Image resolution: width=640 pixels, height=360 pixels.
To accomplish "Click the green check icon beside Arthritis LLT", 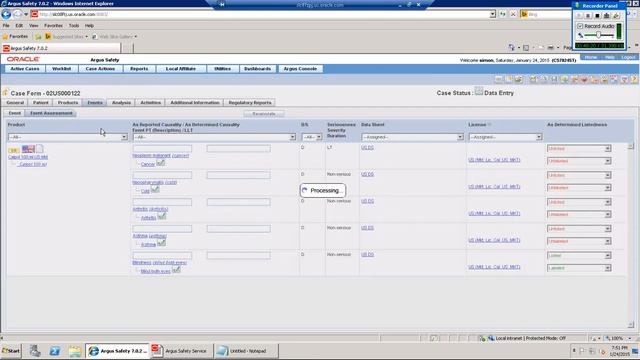I will click(162, 216).
